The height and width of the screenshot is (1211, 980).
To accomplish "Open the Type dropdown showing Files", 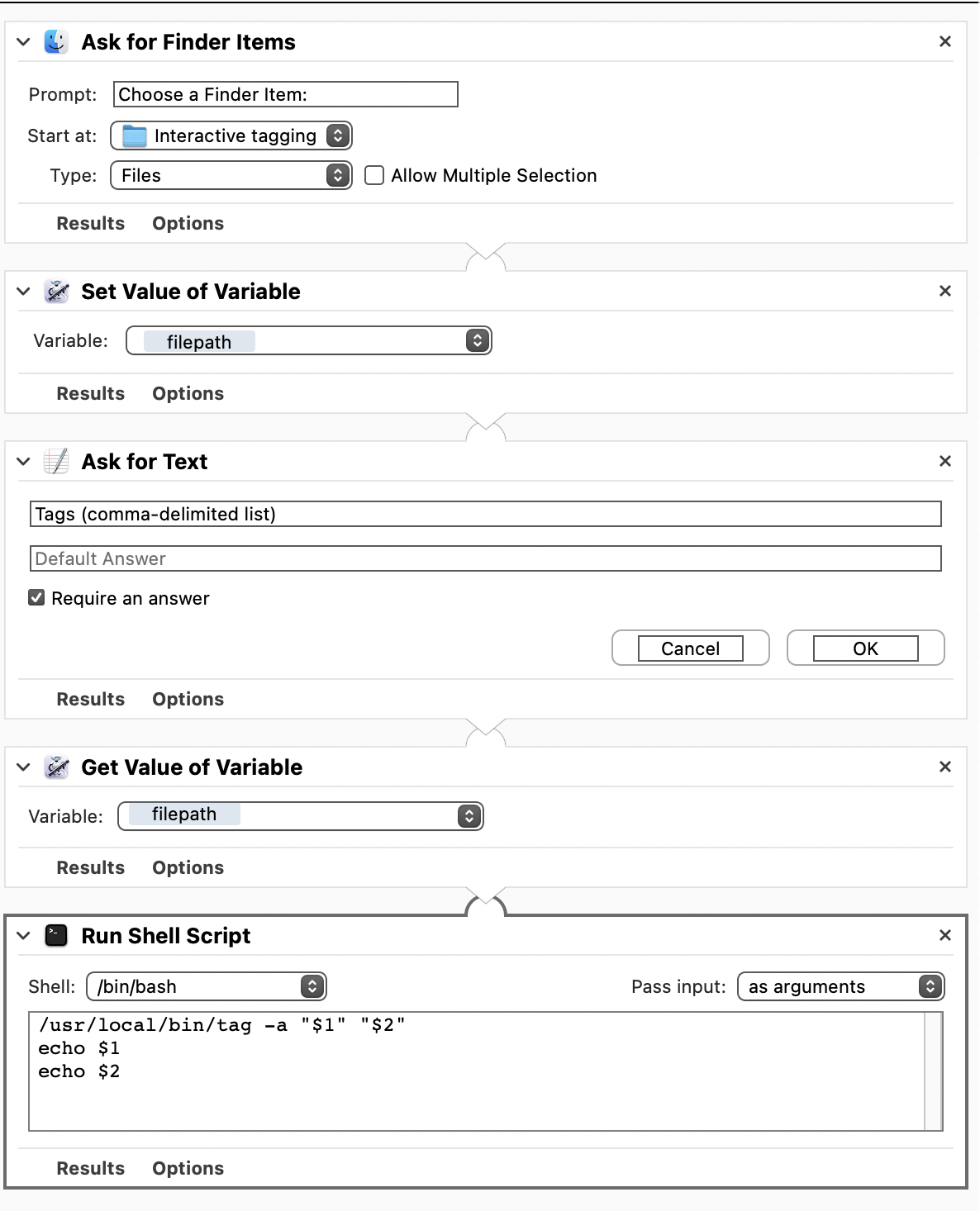I will (x=231, y=175).
